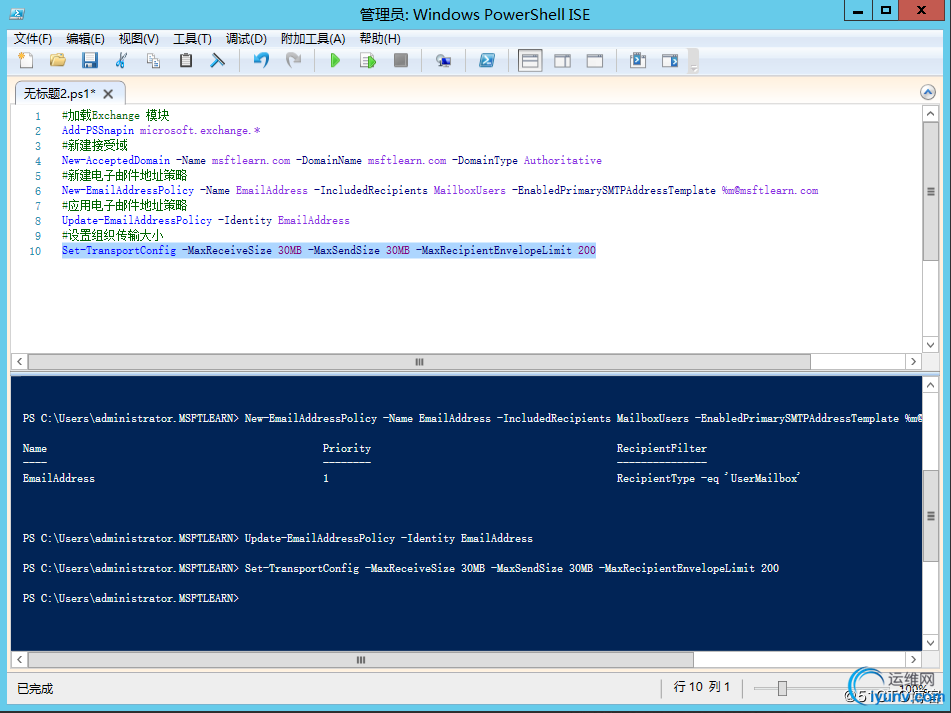The width and height of the screenshot is (951, 713).
Task: Show script pane maximized layout
Action: [x=595, y=61]
